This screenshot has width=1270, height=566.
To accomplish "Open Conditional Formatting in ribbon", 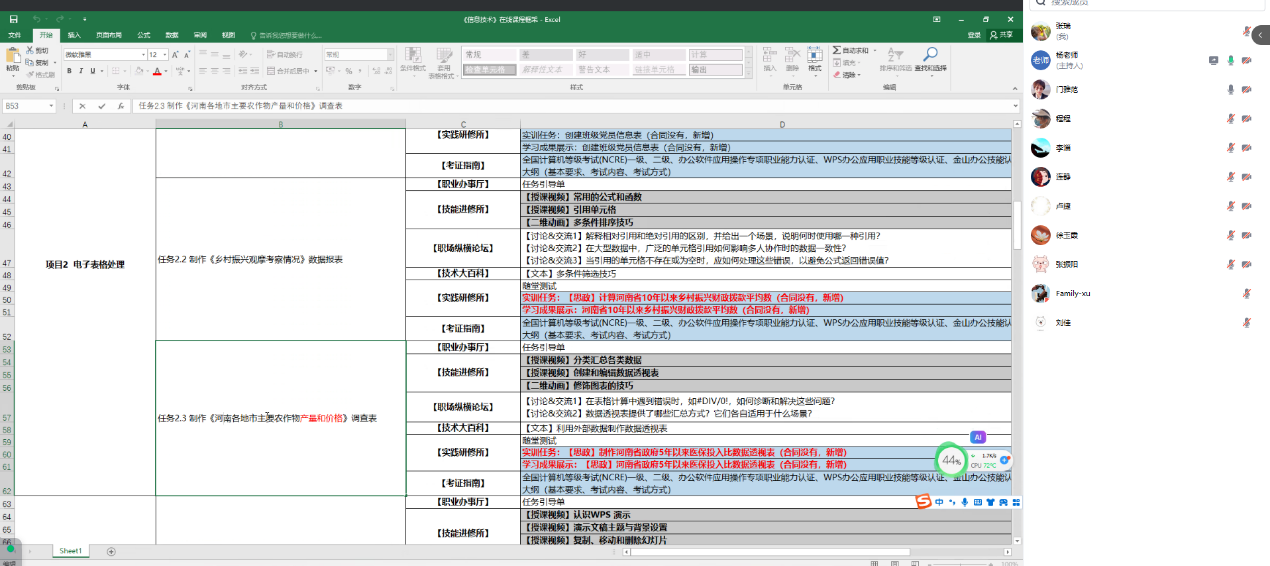I will (x=412, y=60).
